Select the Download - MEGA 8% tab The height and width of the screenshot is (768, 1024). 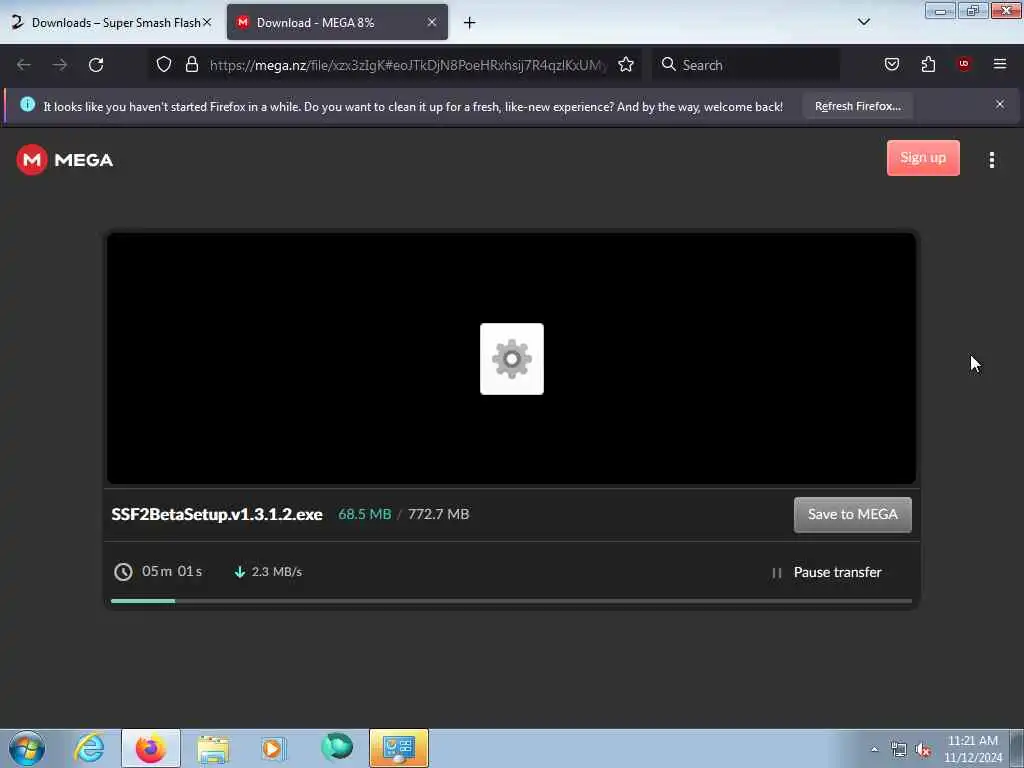[x=337, y=23]
